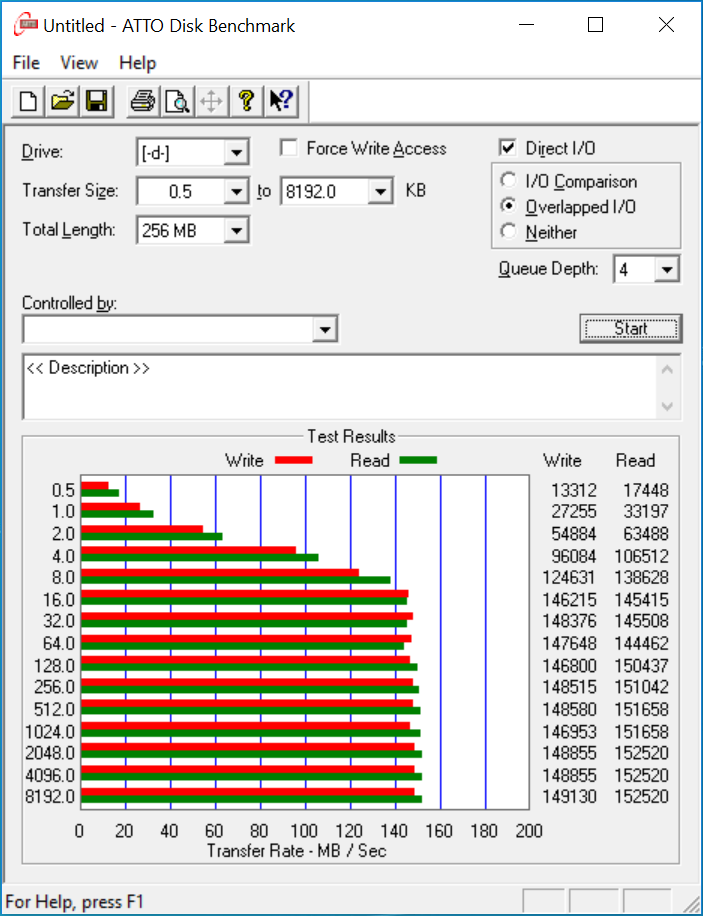Select the Overlapped I/O radio button
Viewport: 703px width, 916px height.
[509, 206]
